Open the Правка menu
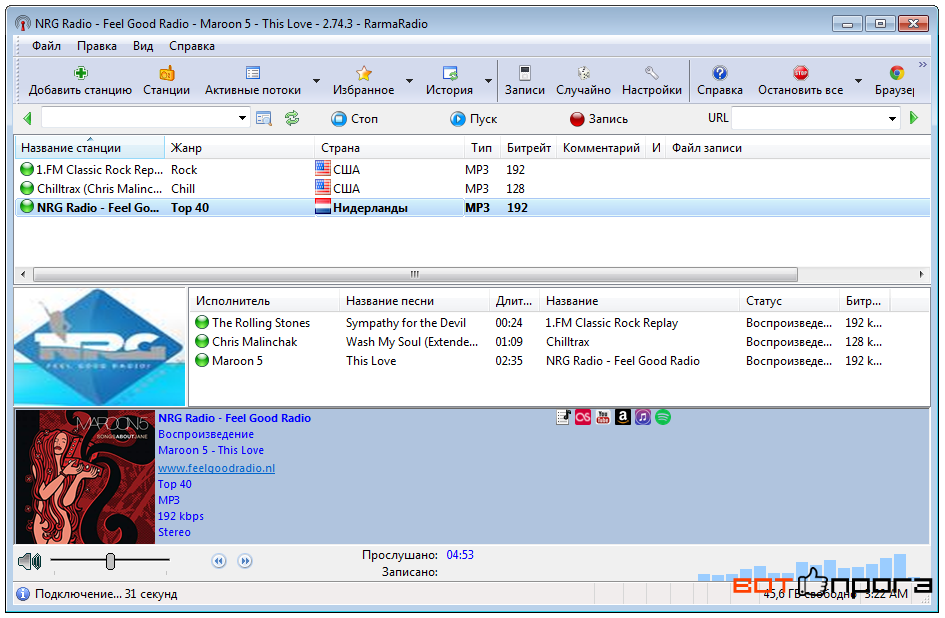This screenshot has width=945, height=618. pos(96,46)
